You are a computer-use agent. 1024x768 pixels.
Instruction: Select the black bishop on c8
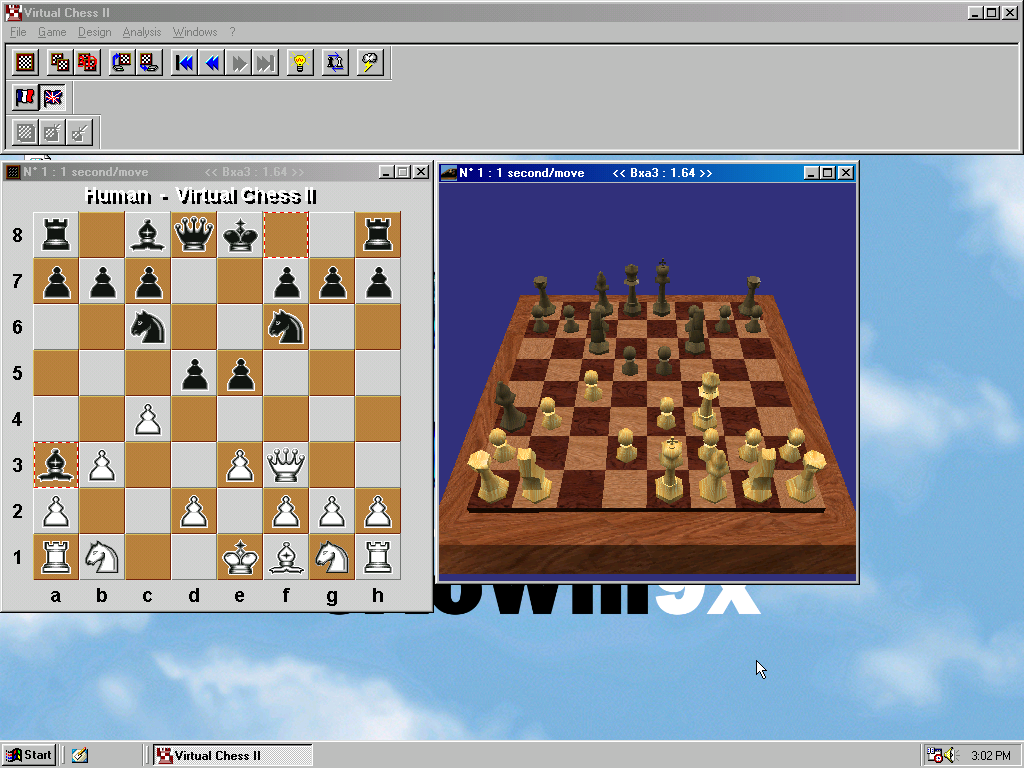coord(148,234)
